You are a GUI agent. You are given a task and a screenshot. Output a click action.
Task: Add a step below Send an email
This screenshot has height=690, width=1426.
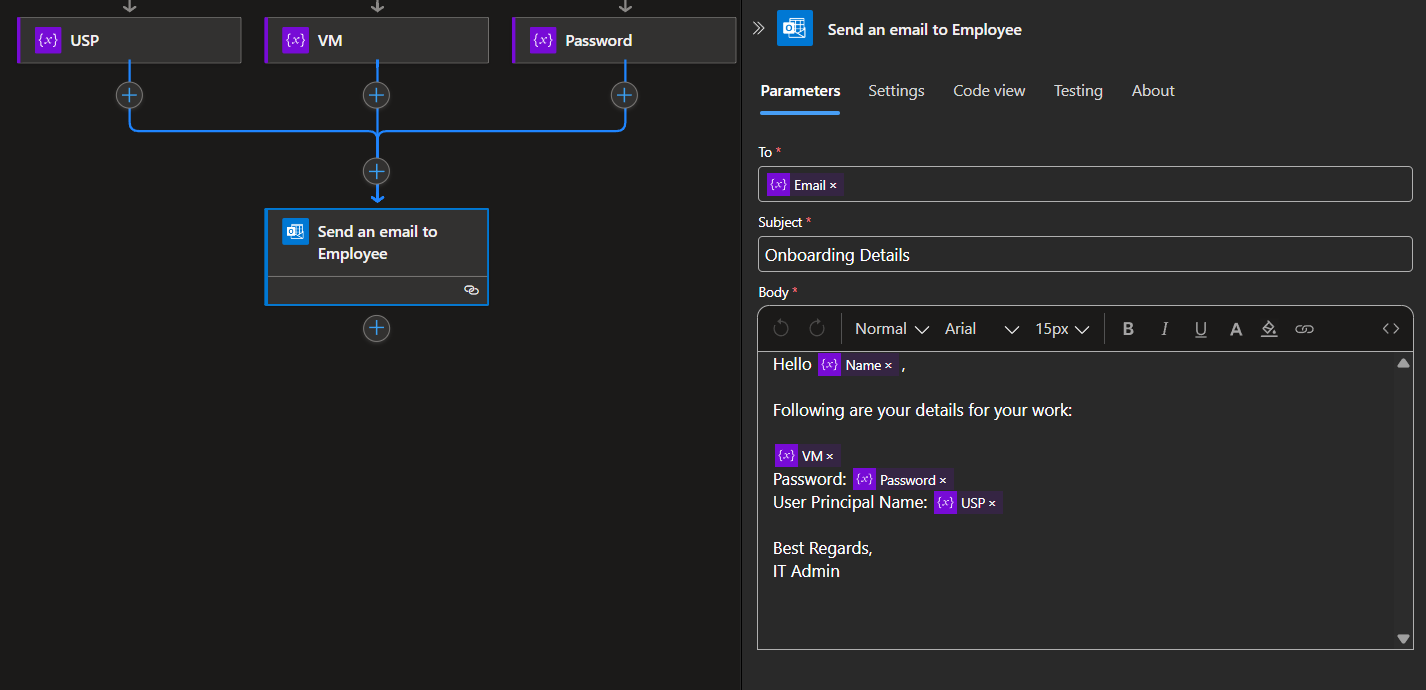click(x=376, y=328)
